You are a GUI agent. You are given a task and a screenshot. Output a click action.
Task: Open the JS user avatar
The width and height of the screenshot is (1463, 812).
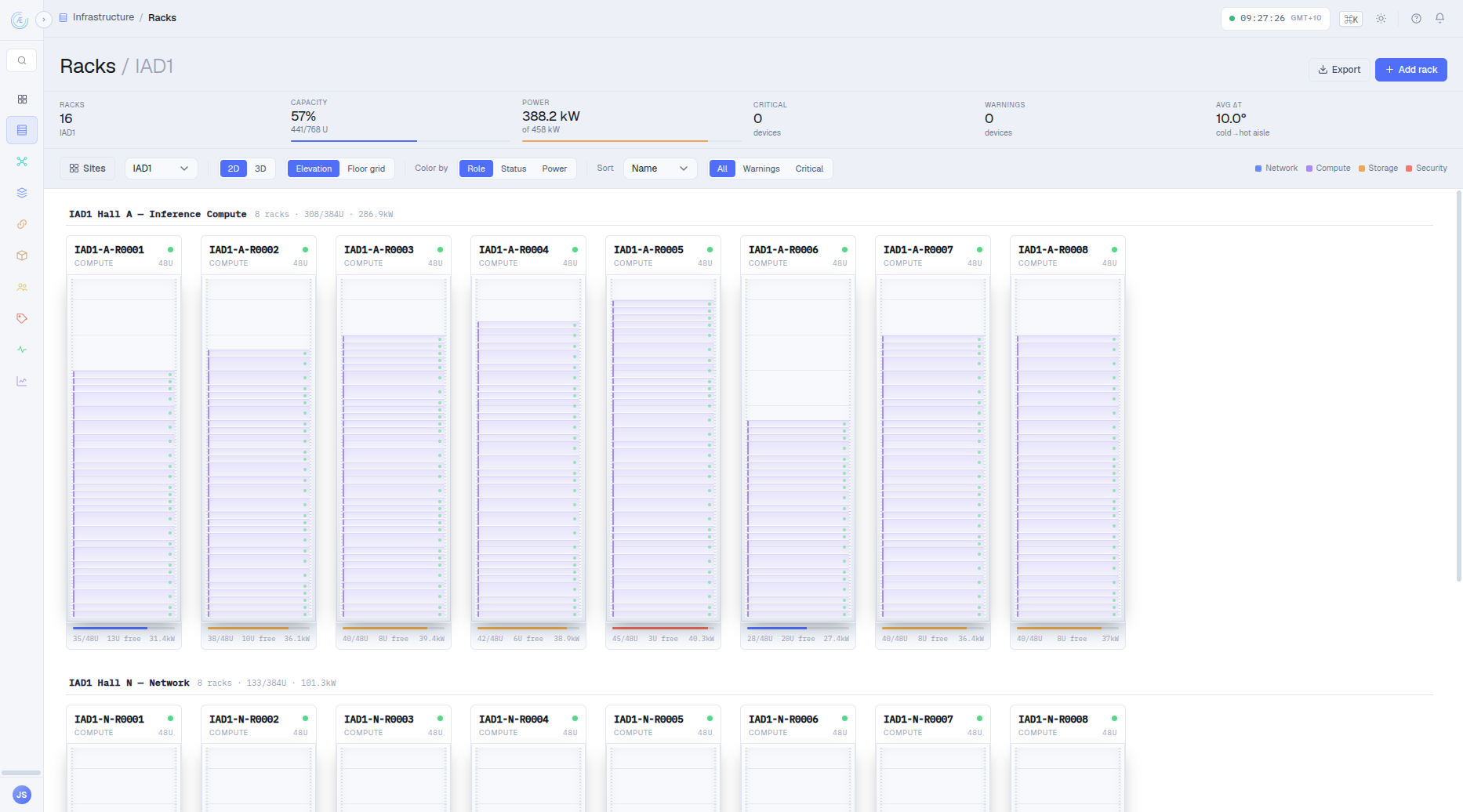22,795
